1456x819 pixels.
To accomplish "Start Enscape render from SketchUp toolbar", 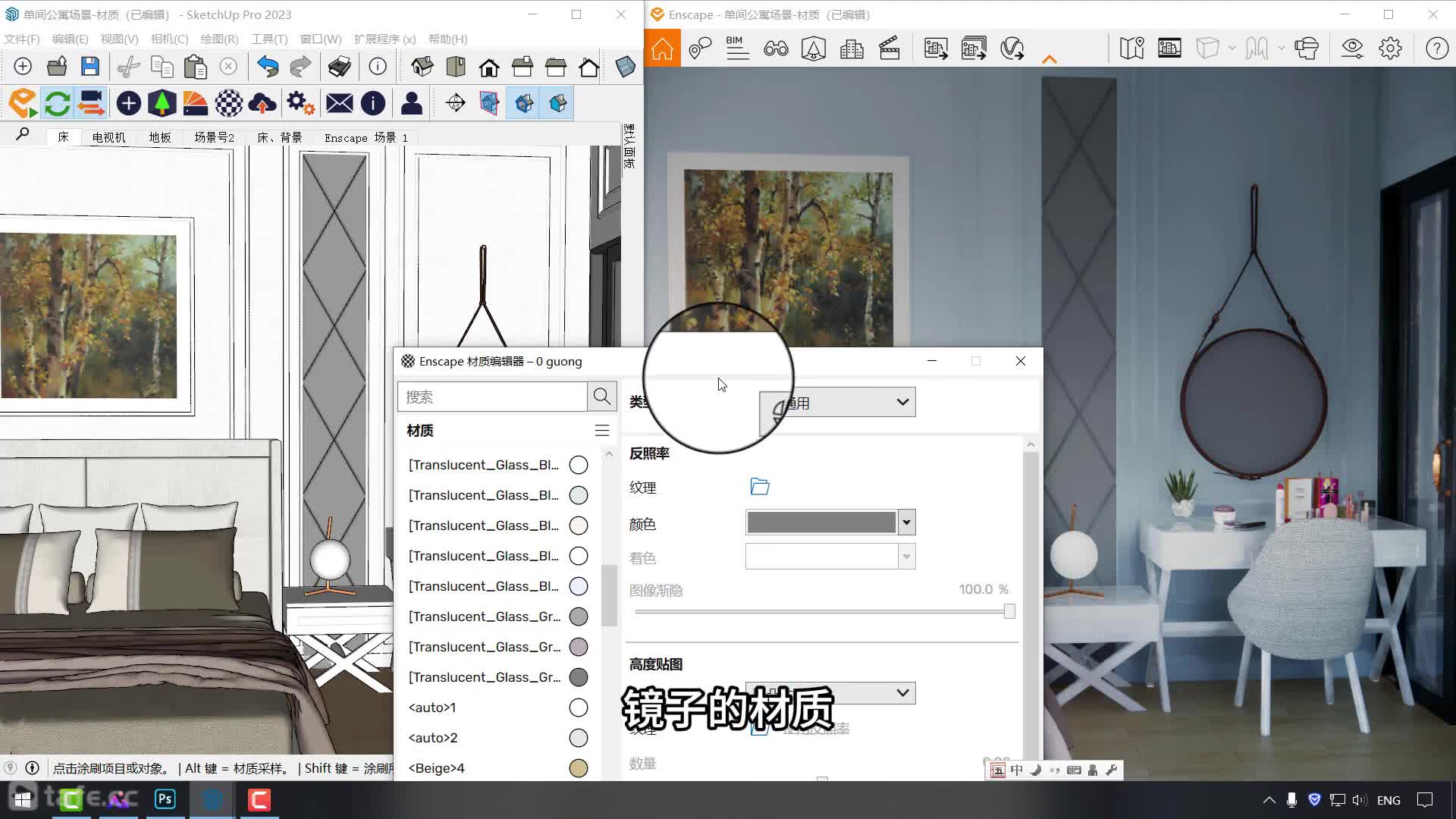I will pyautogui.click(x=23, y=103).
